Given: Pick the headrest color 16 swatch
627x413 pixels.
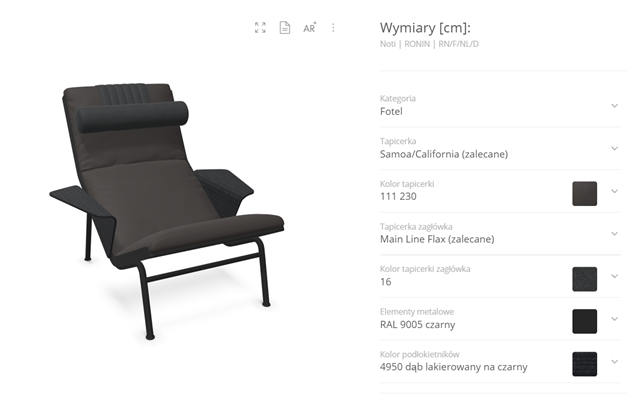Looking at the screenshot, I should point(585,279).
